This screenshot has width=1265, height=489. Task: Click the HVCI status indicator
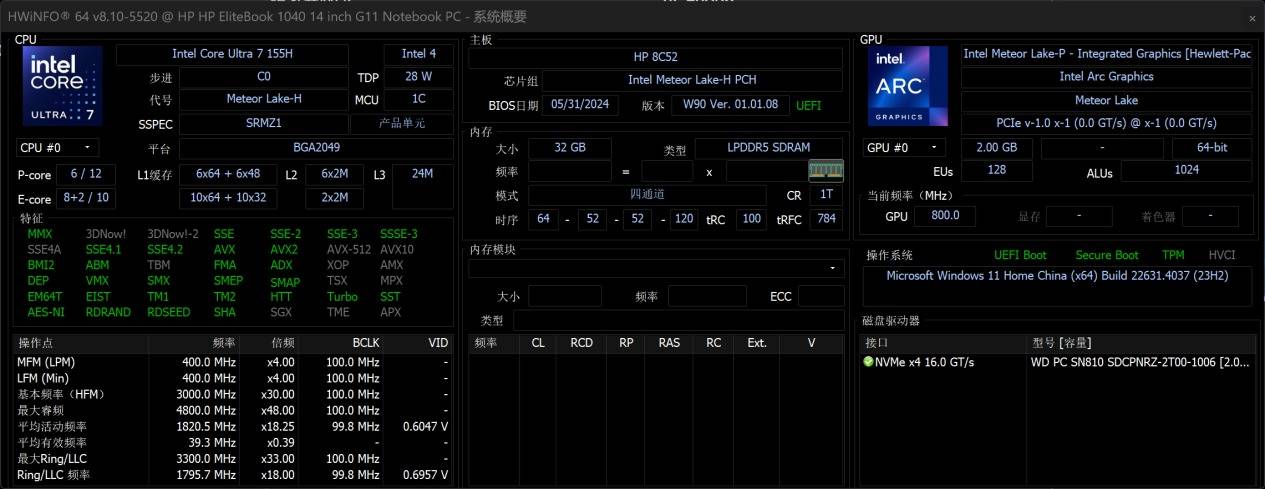pos(1221,255)
